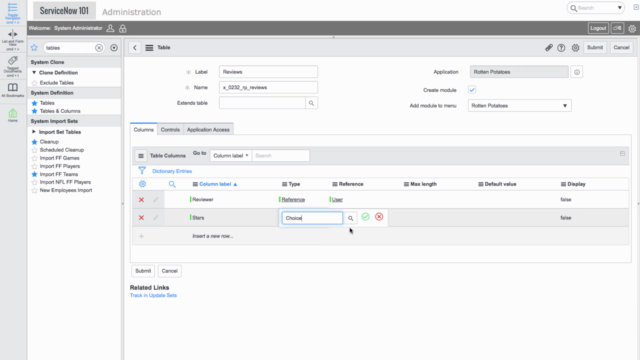Click Submit button in form header
The width and height of the screenshot is (640, 360).
(595, 47)
